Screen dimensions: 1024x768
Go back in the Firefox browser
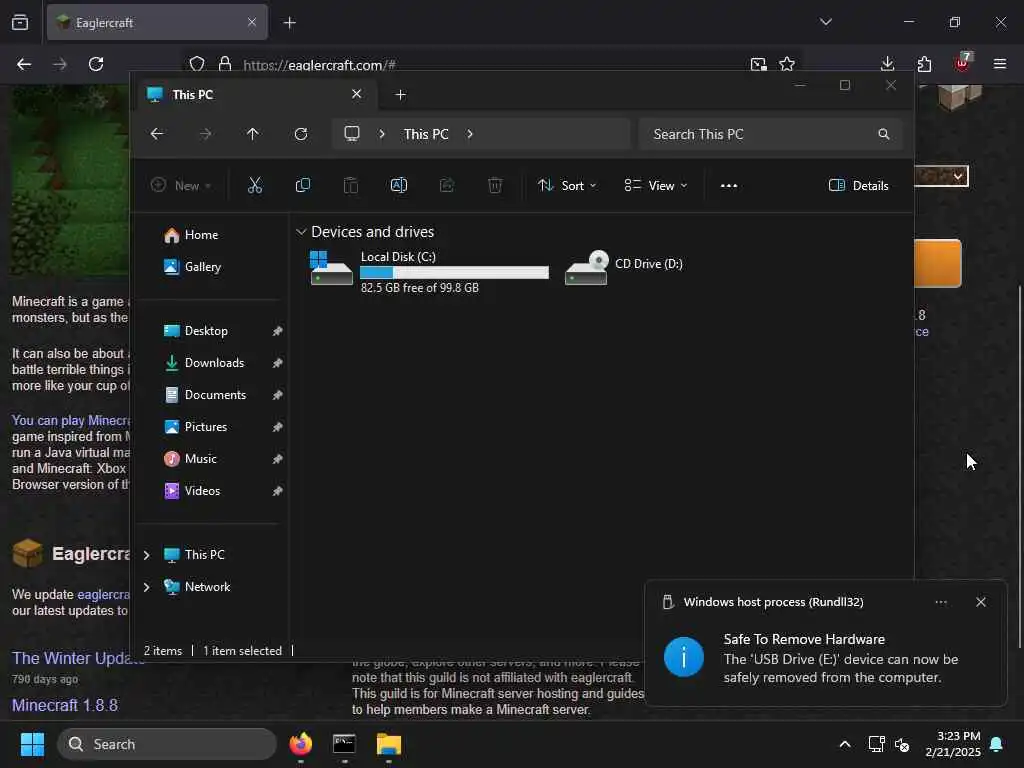click(x=24, y=64)
